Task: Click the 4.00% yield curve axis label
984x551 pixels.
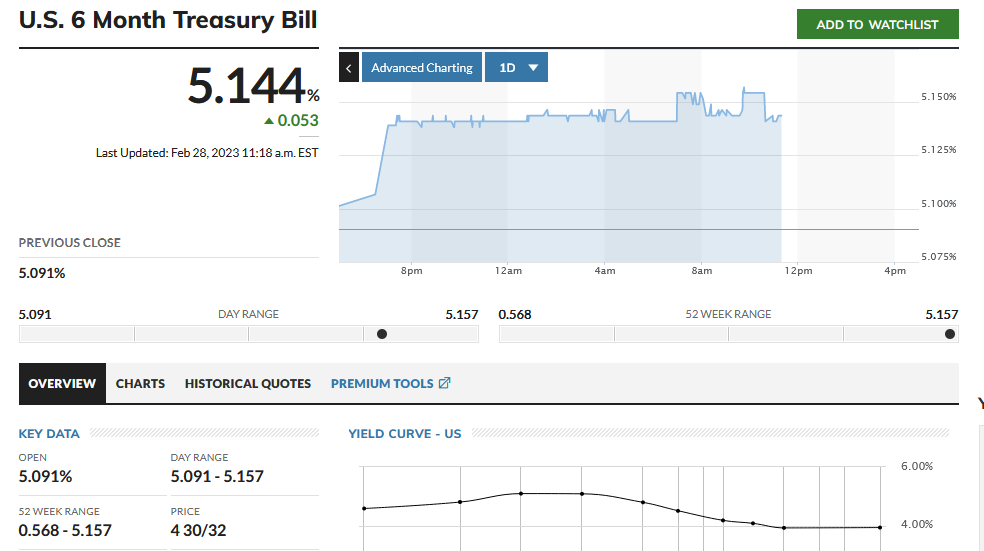Action: click(917, 524)
